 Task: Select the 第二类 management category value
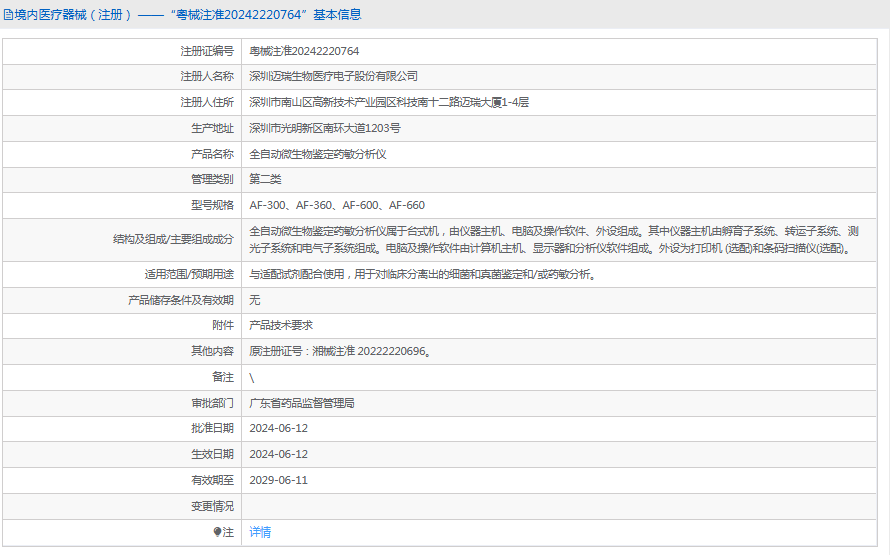[x=265, y=179]
